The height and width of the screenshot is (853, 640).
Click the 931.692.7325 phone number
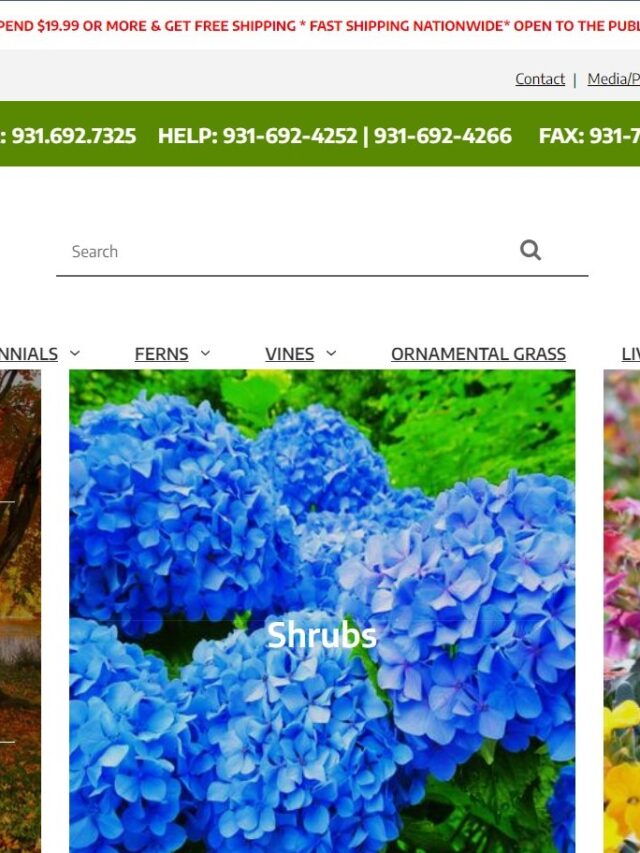point(73,135)
